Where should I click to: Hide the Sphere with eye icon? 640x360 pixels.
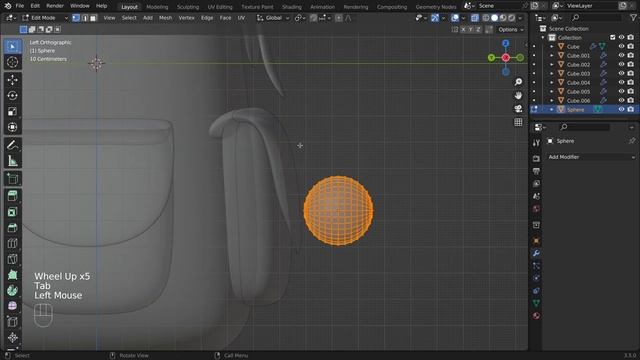click(621, 109)
